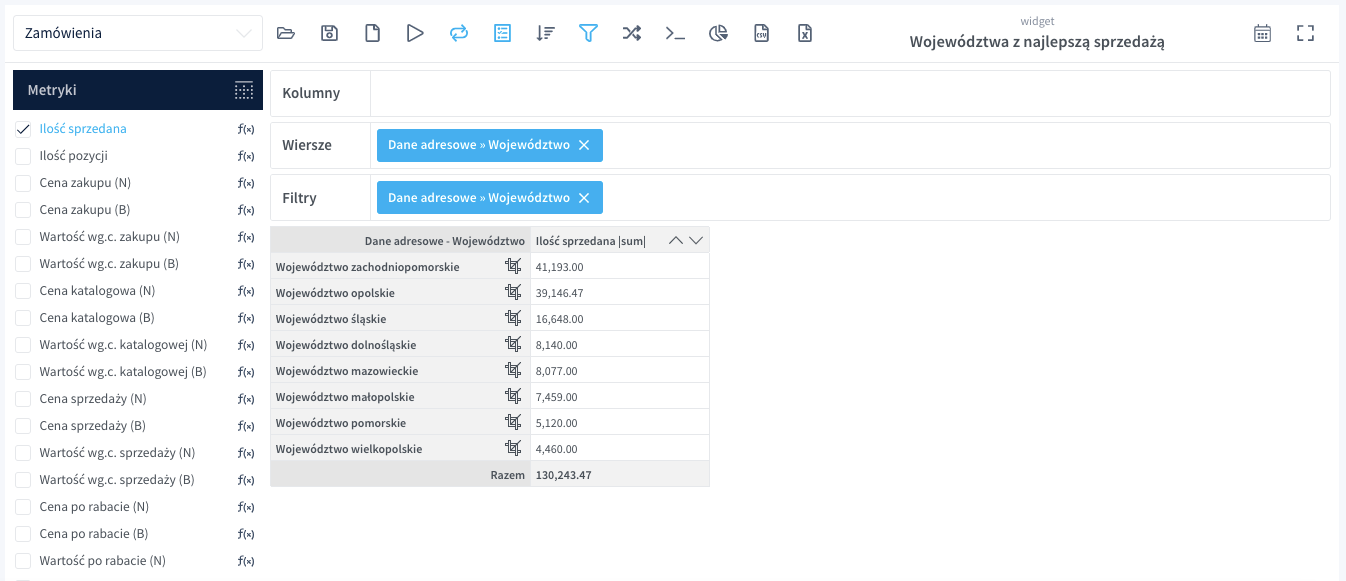Uncheck the Ilość sprzedana metric
The image size is (1346, 581).
[23, 128]
